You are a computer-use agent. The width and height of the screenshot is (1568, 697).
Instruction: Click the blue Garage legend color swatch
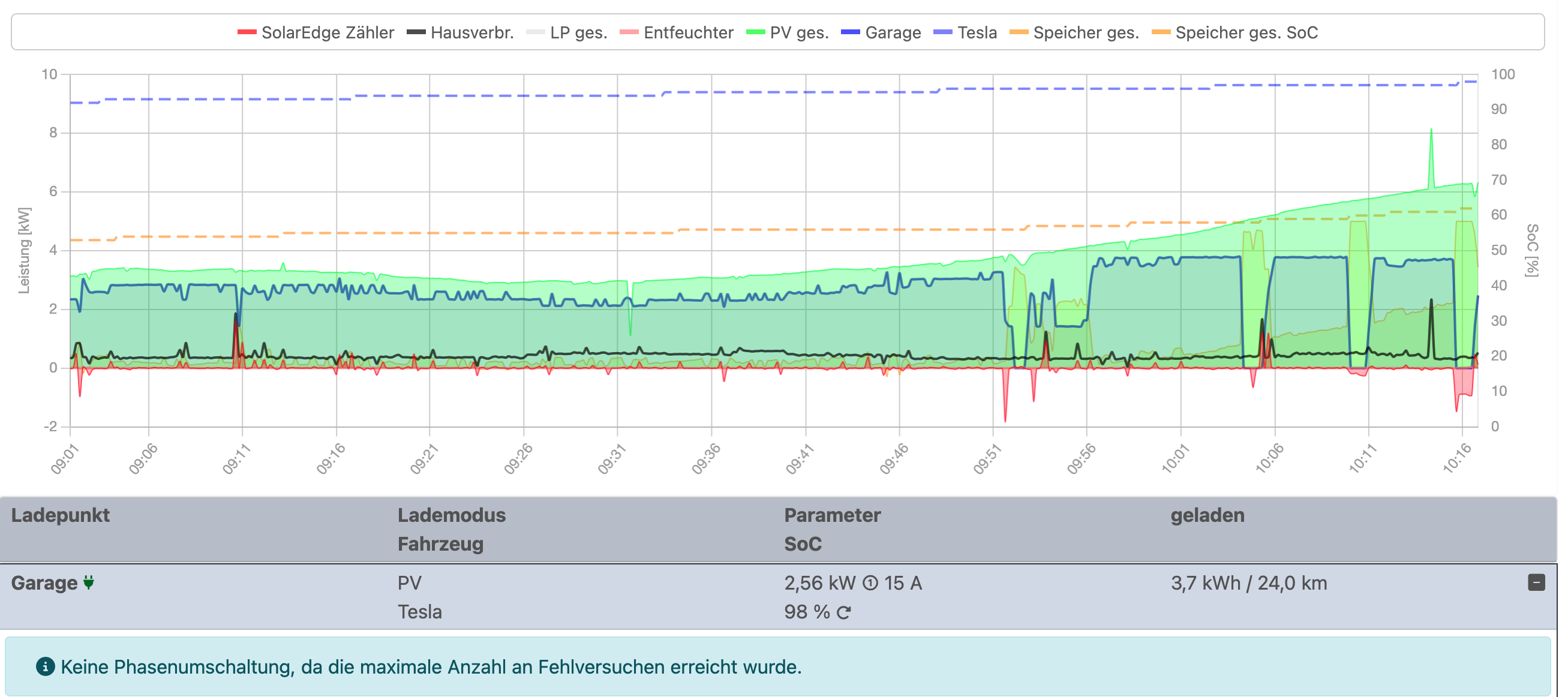point(851,32)
